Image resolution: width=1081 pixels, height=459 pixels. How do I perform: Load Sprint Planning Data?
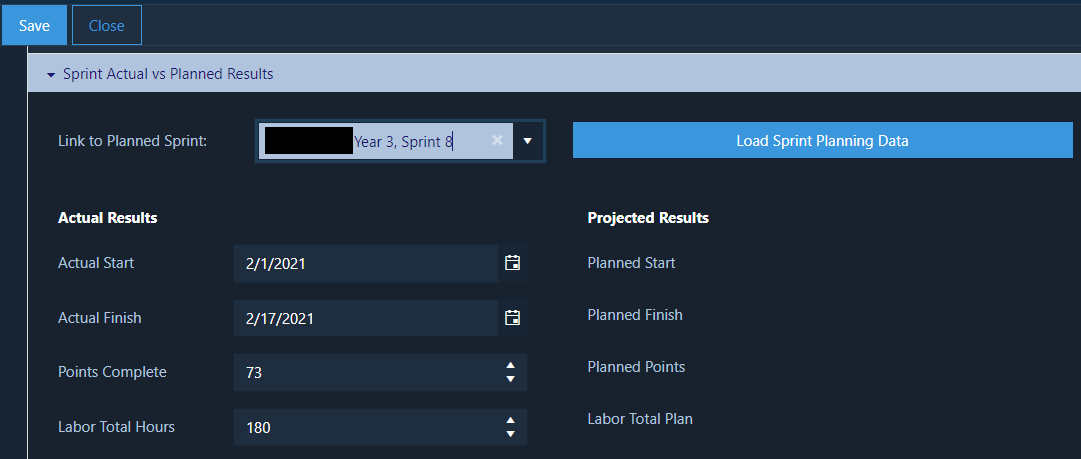pos(822,141)
